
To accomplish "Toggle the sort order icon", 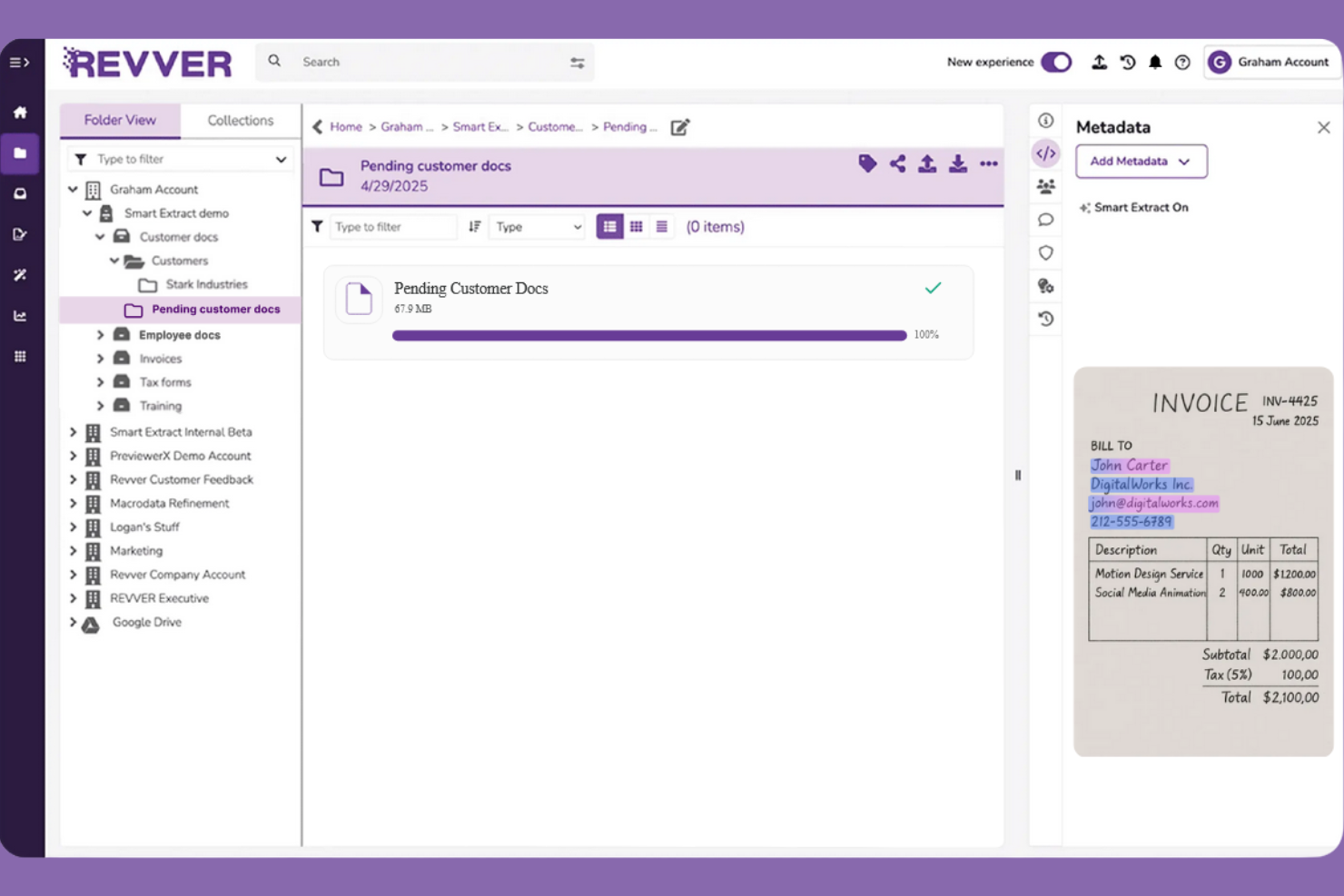I will [x=474, y=227].
